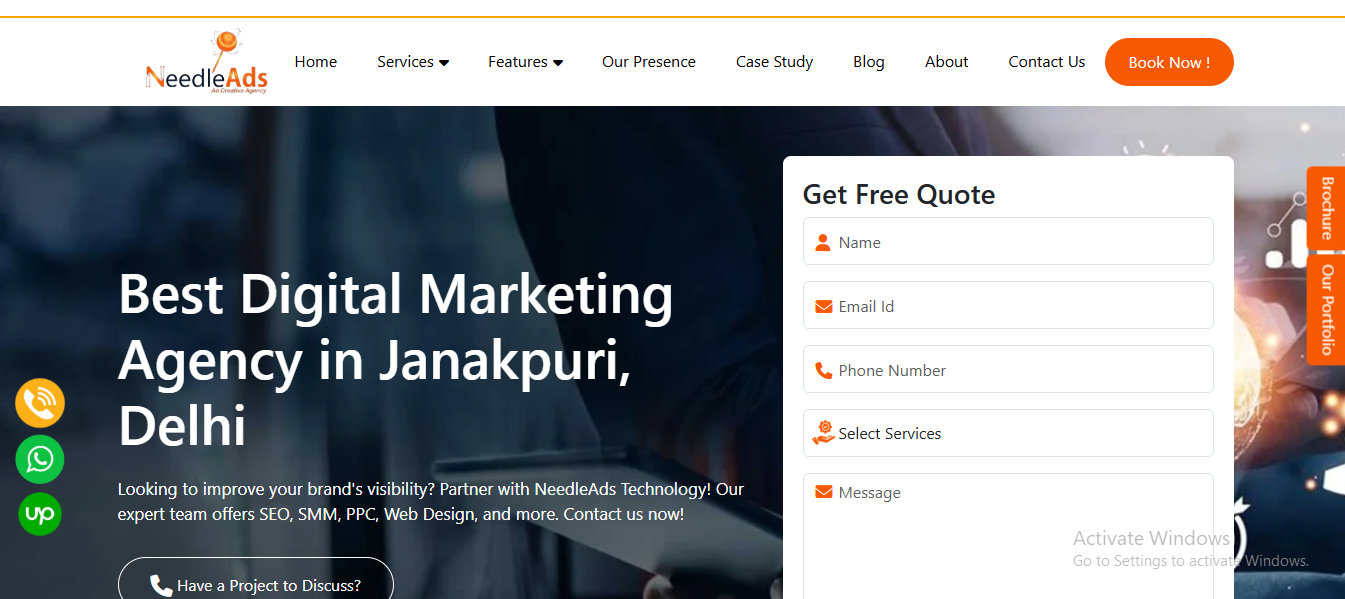Screen dimensions: 1345x599
Task: Expand the Features dropdown arrow
Action: [x=558, y=63]
